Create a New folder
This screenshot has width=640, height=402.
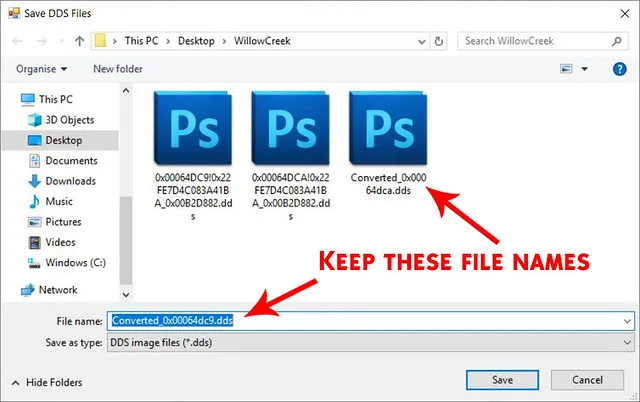point(118,69)
